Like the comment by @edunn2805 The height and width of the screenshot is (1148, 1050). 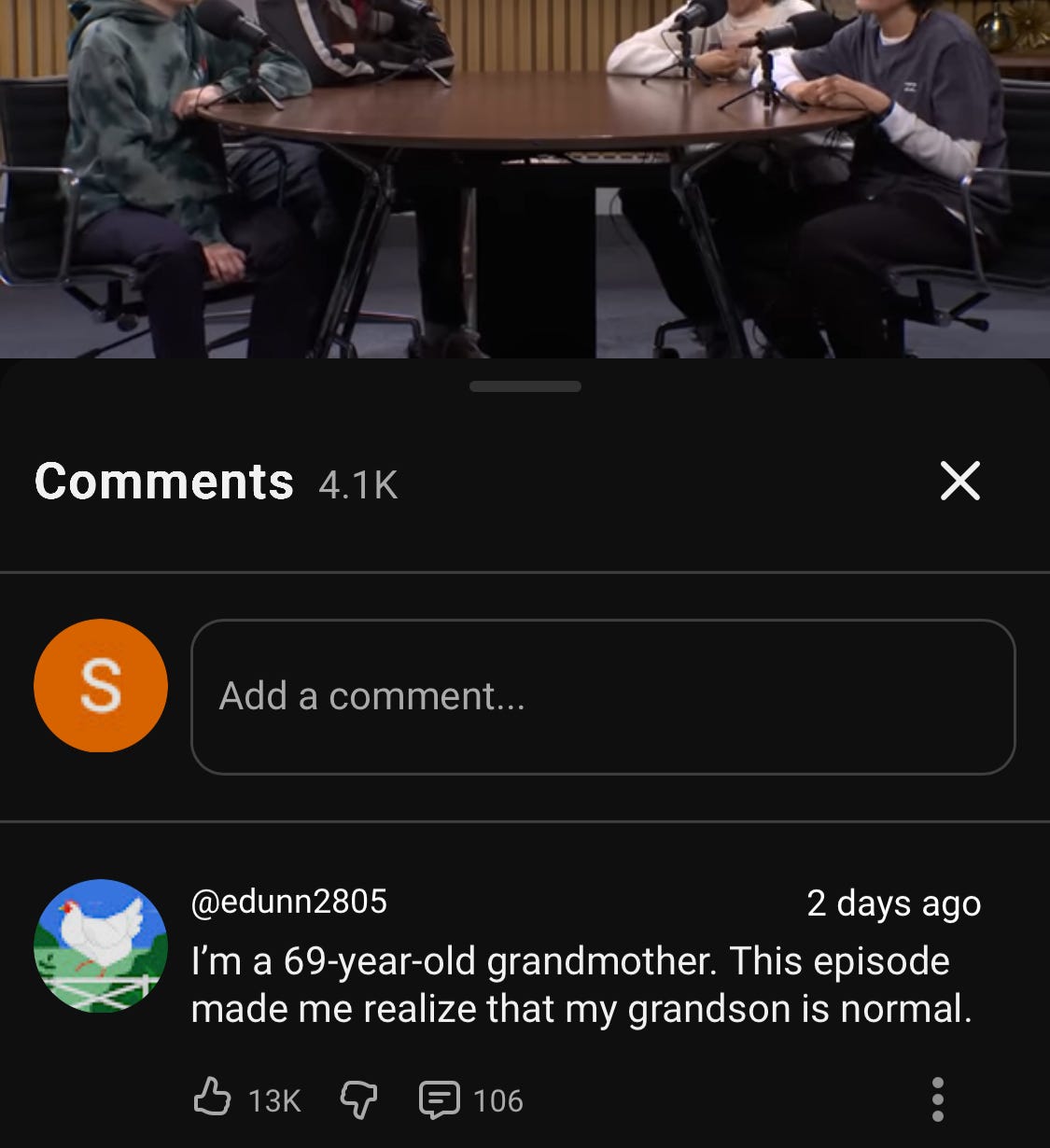[x=212, y=1098]
